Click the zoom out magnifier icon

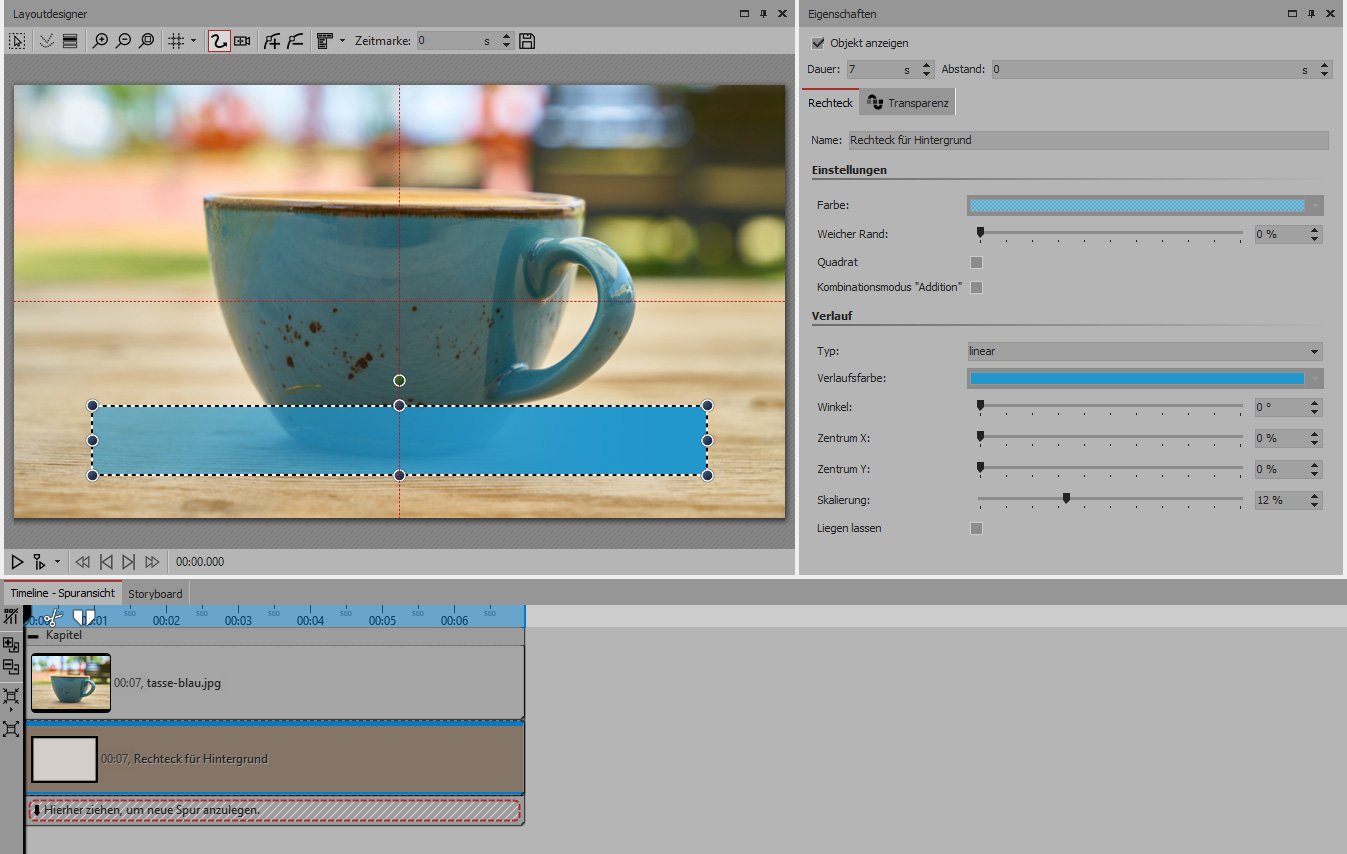coord(123,41)
